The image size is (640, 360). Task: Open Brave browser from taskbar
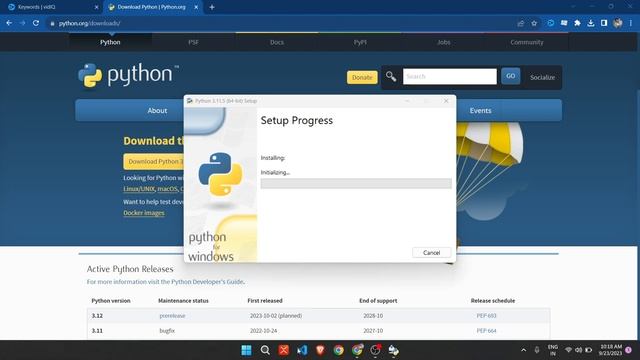[320, 350]
